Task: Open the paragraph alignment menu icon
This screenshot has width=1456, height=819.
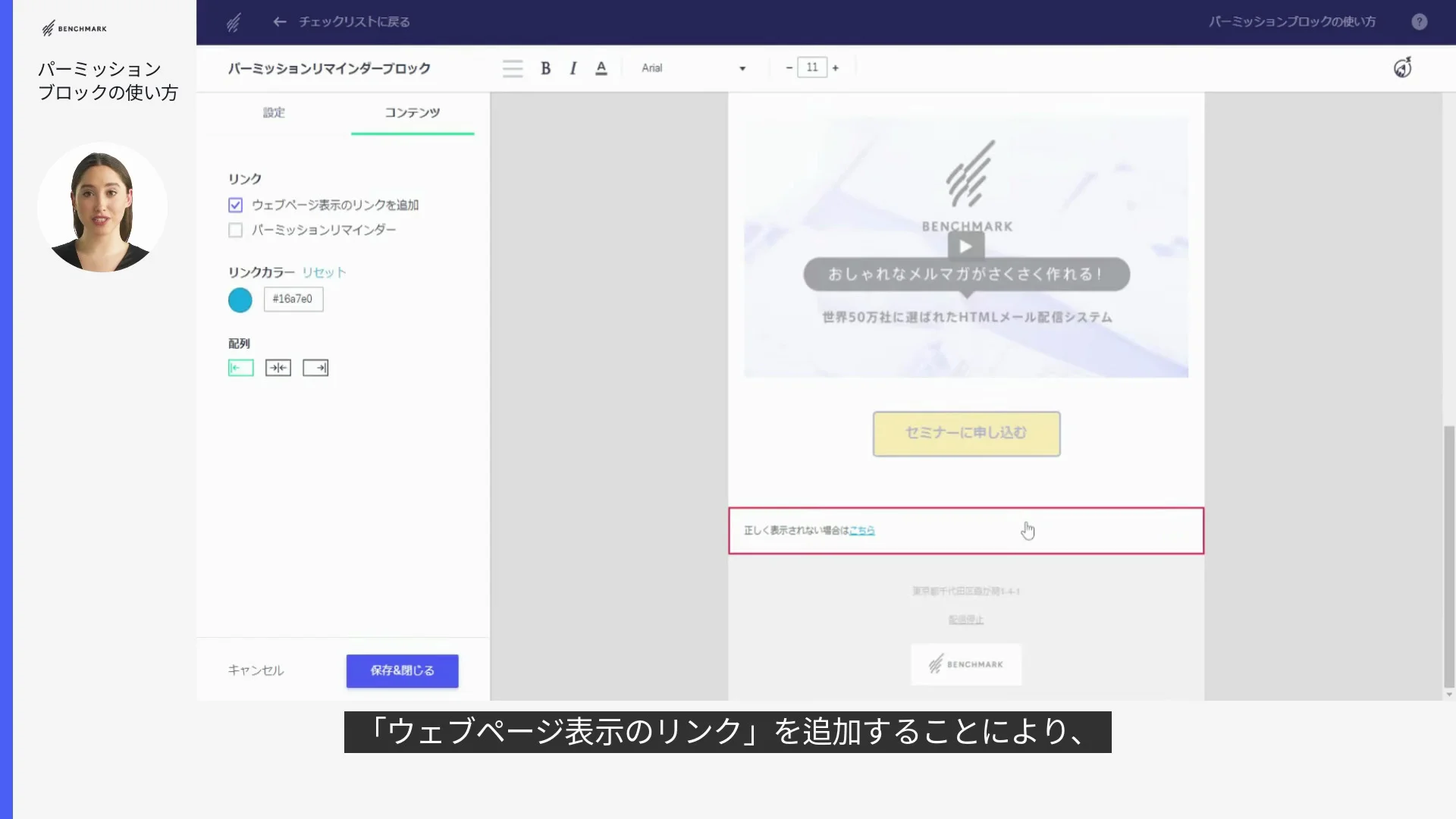Action: 513,68
